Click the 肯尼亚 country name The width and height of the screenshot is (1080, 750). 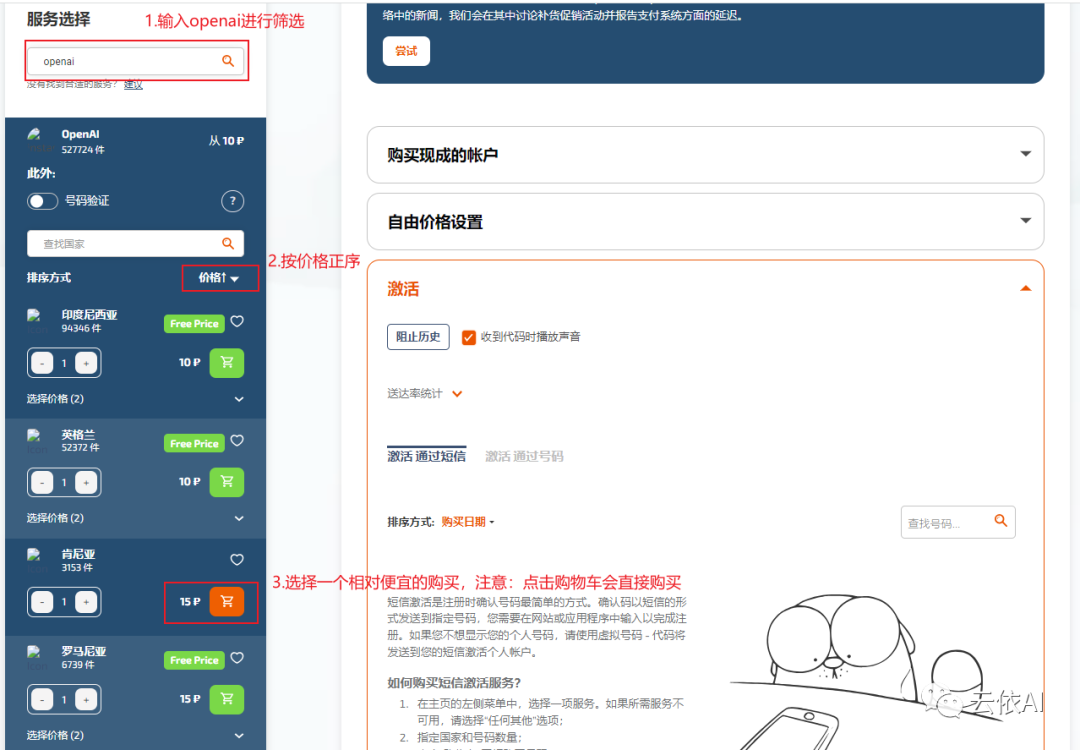(78, 554)
